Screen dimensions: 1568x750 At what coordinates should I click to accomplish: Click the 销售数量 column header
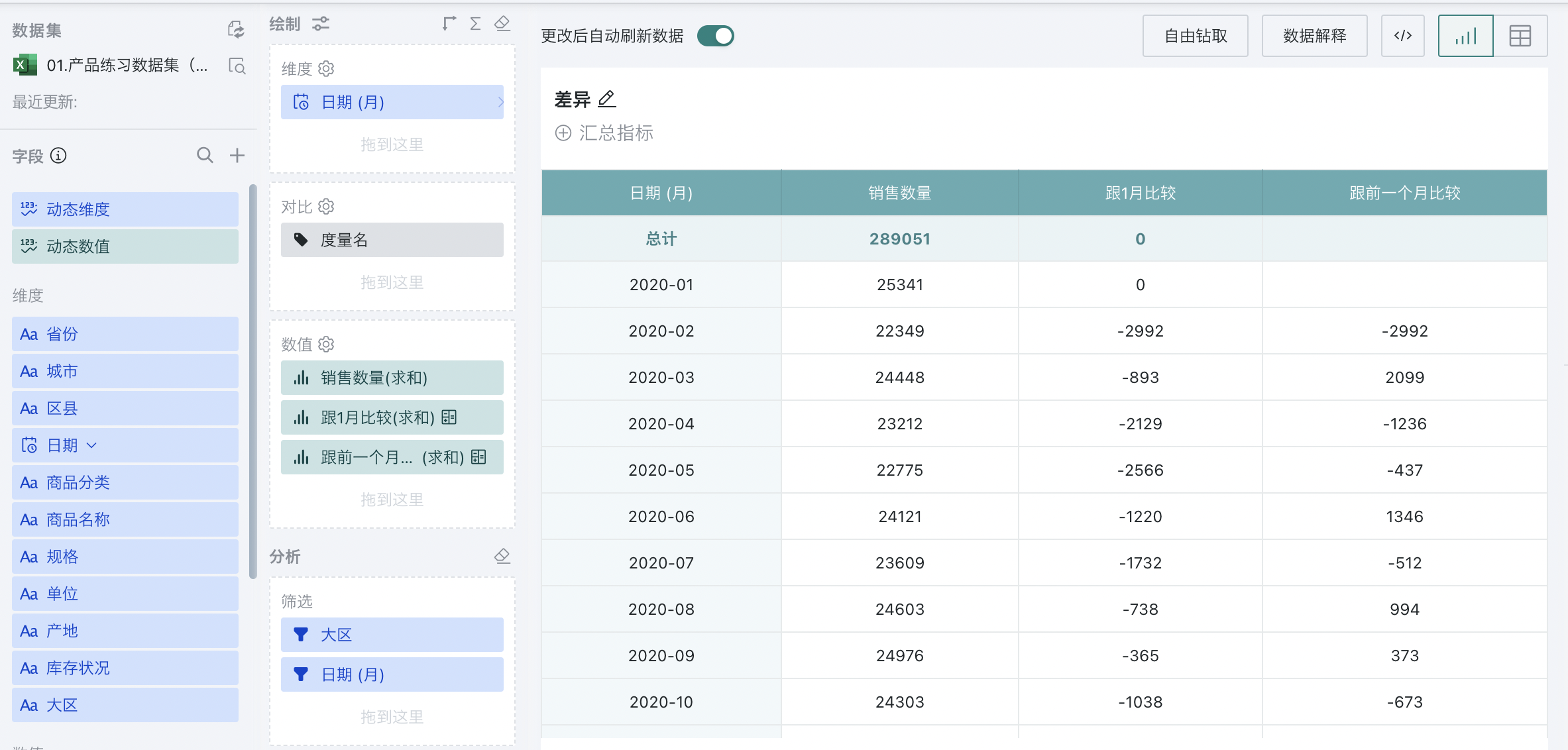pyautogui.click(x=899, y=193)
